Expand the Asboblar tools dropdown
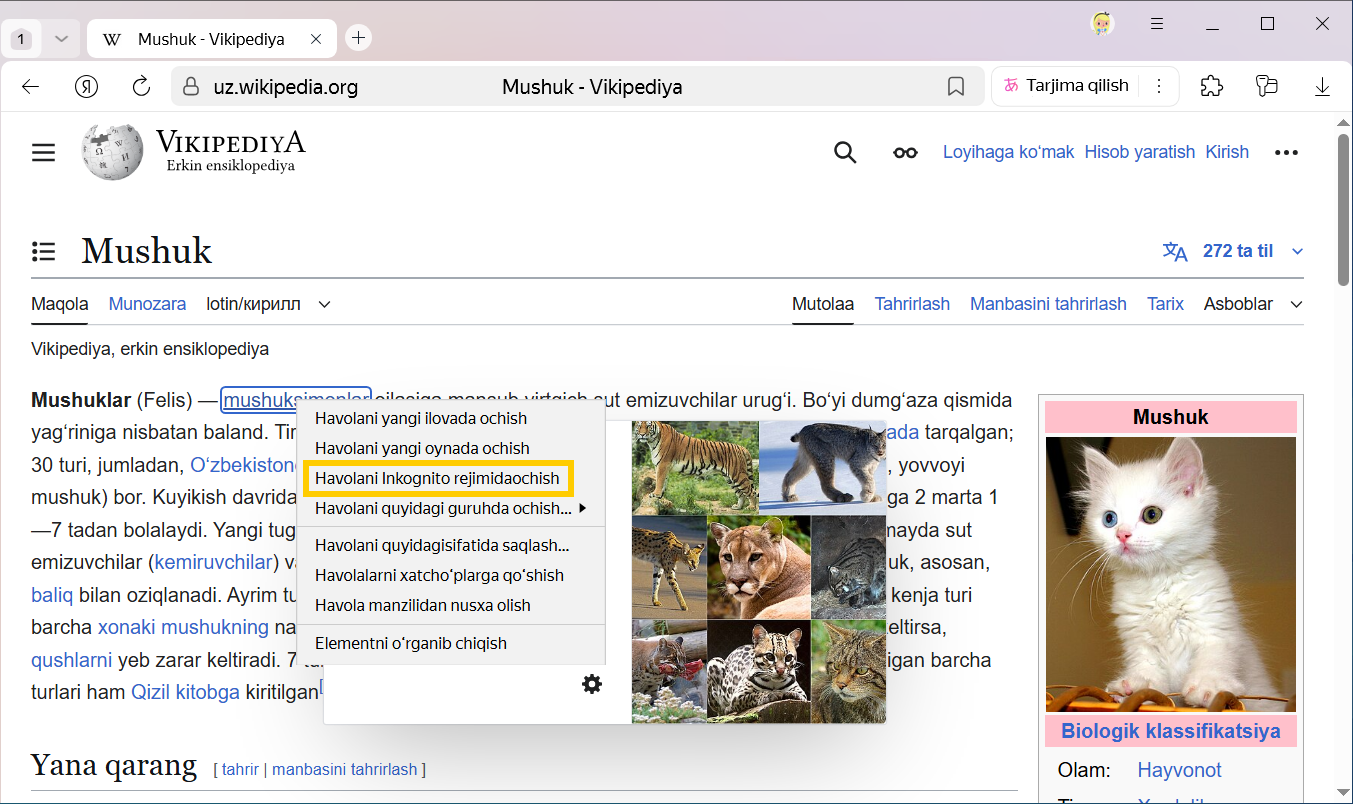The height and width of the screenshot is (804, 1353). 1296,304
